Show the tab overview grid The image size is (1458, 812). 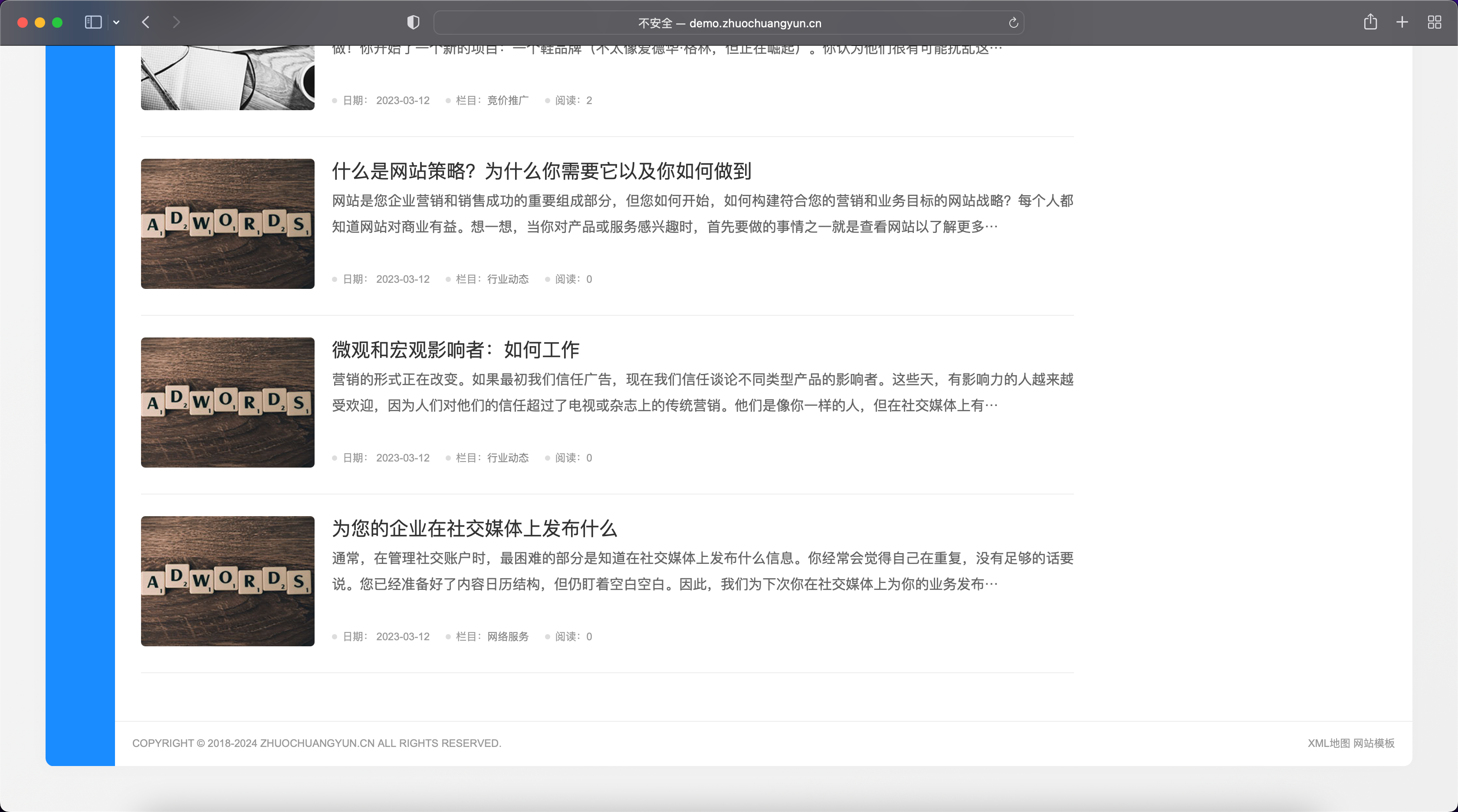click(1434, 23)
